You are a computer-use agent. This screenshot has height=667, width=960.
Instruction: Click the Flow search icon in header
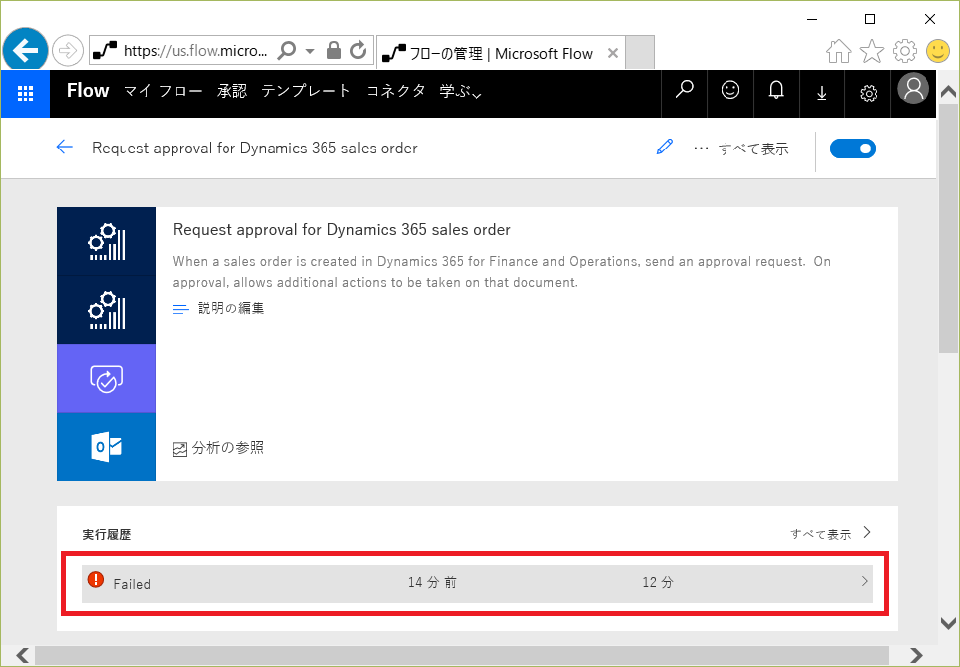click(684, 91)
